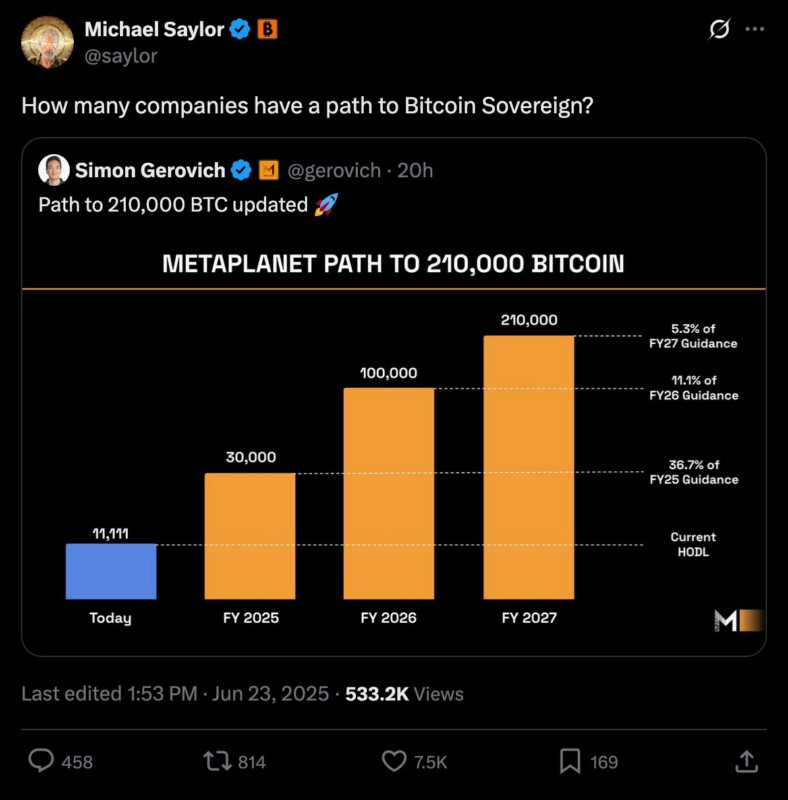
Task: Click the orange Bitcoin affiliation badge
Action: pyautogui.click(x=267, y=30)
